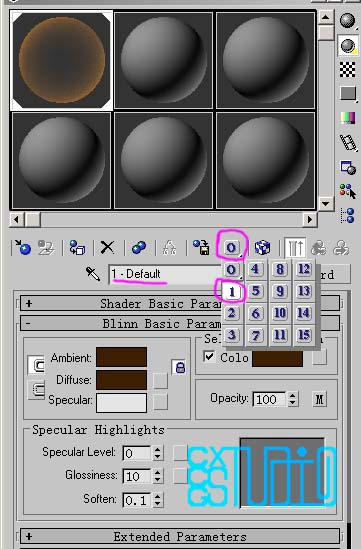Viewport: 361px width, 549px height.
Task: Open the Material Effects Channel flyout button
Action: coord(231,248)
